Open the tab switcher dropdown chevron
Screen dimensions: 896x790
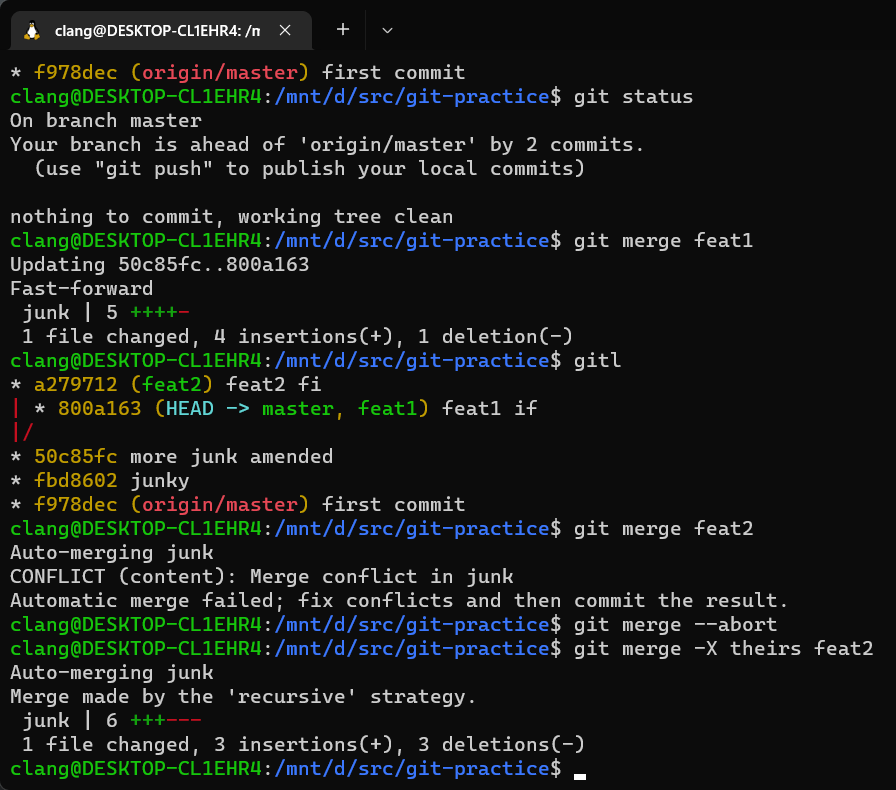click(x=387, y=31)
